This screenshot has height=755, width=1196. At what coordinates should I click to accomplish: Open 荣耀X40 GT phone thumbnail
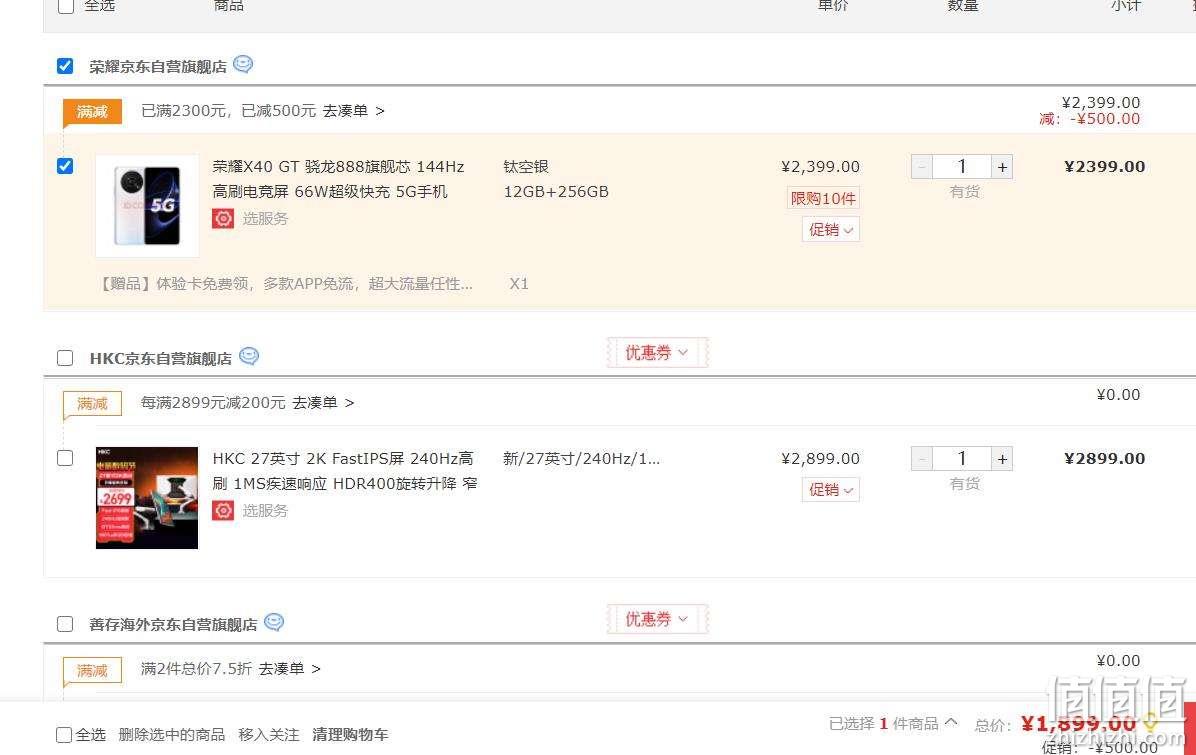point(147,206)
